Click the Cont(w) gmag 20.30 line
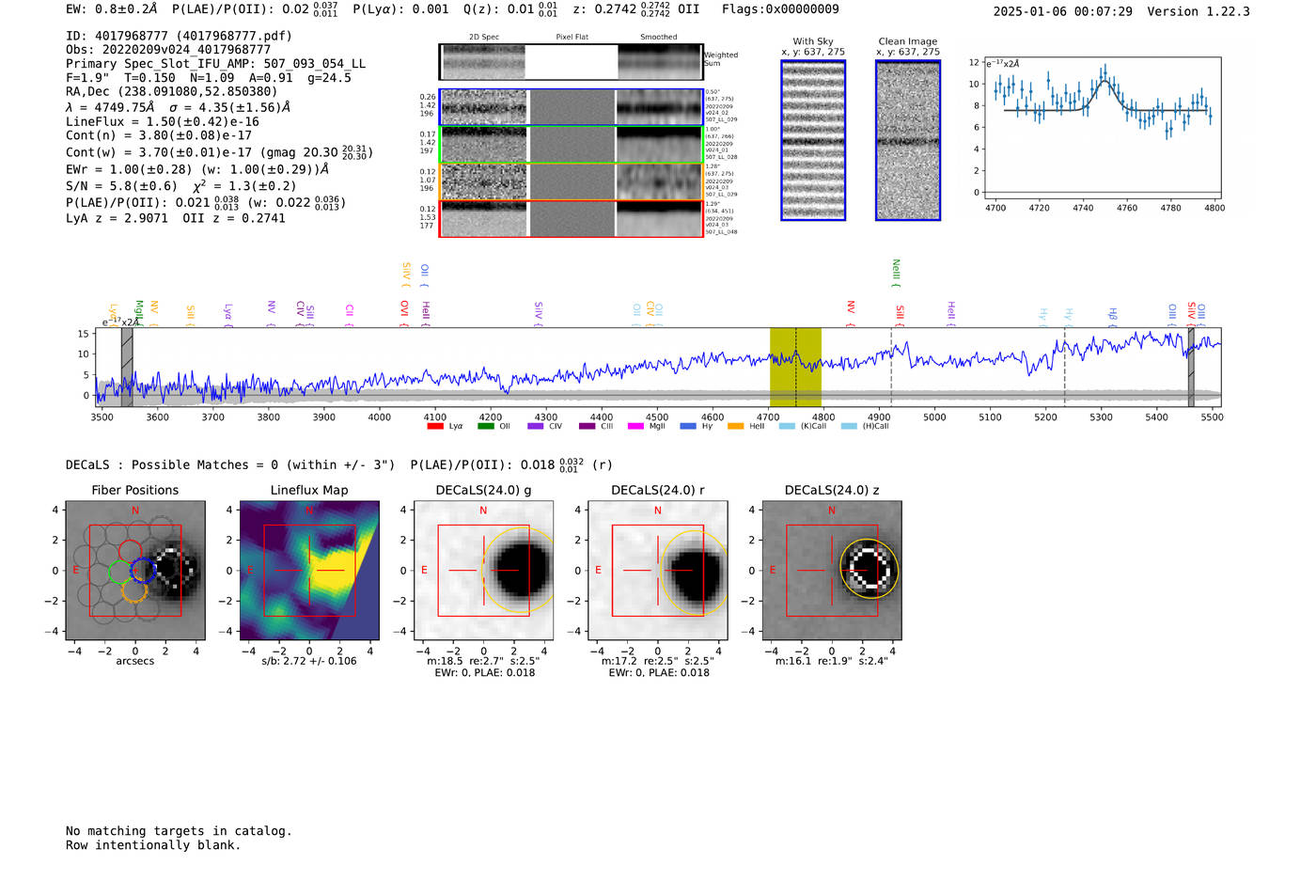 (219, 151)
